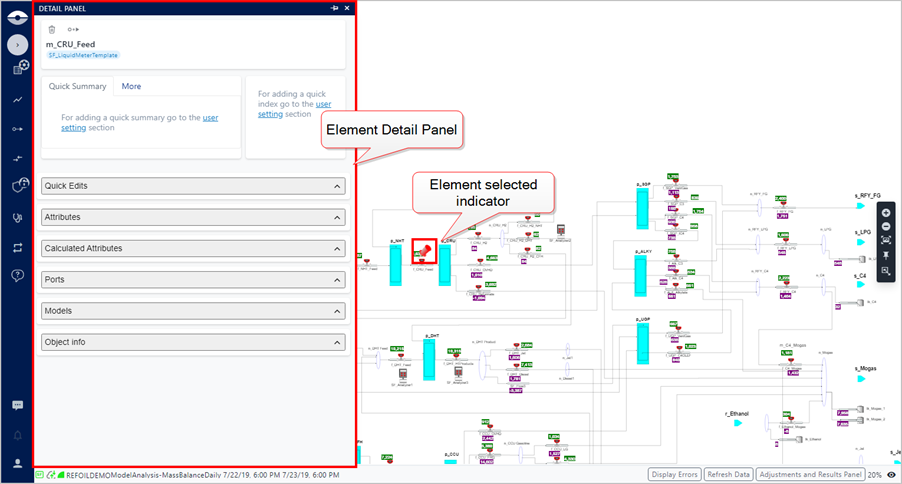The image size is (902, 484).
Task: Toggle the pin tool in the zoom toolbar
Action: tap(886, 256)
